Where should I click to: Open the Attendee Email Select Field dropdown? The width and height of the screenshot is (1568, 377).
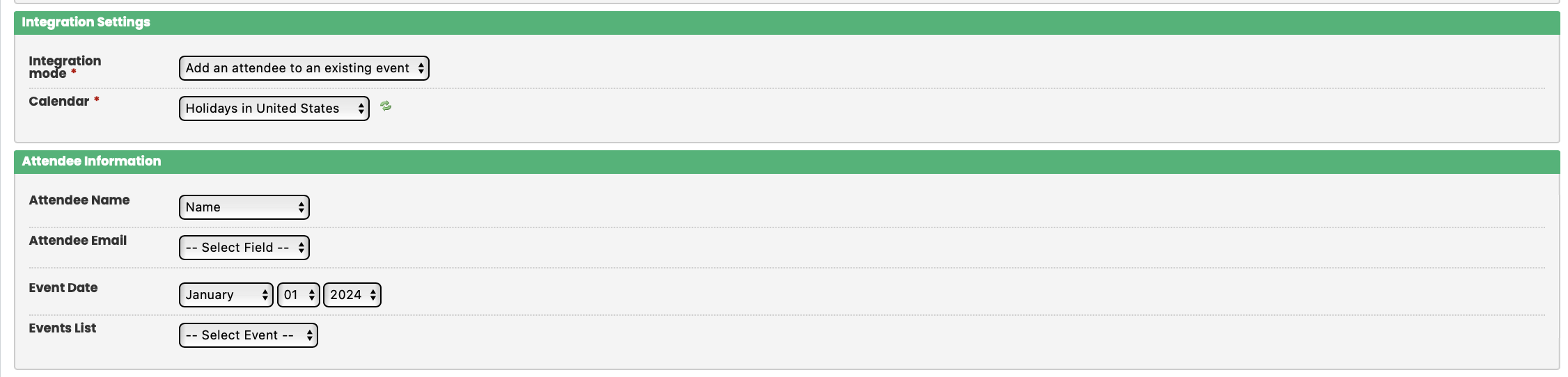coord(244,248)
